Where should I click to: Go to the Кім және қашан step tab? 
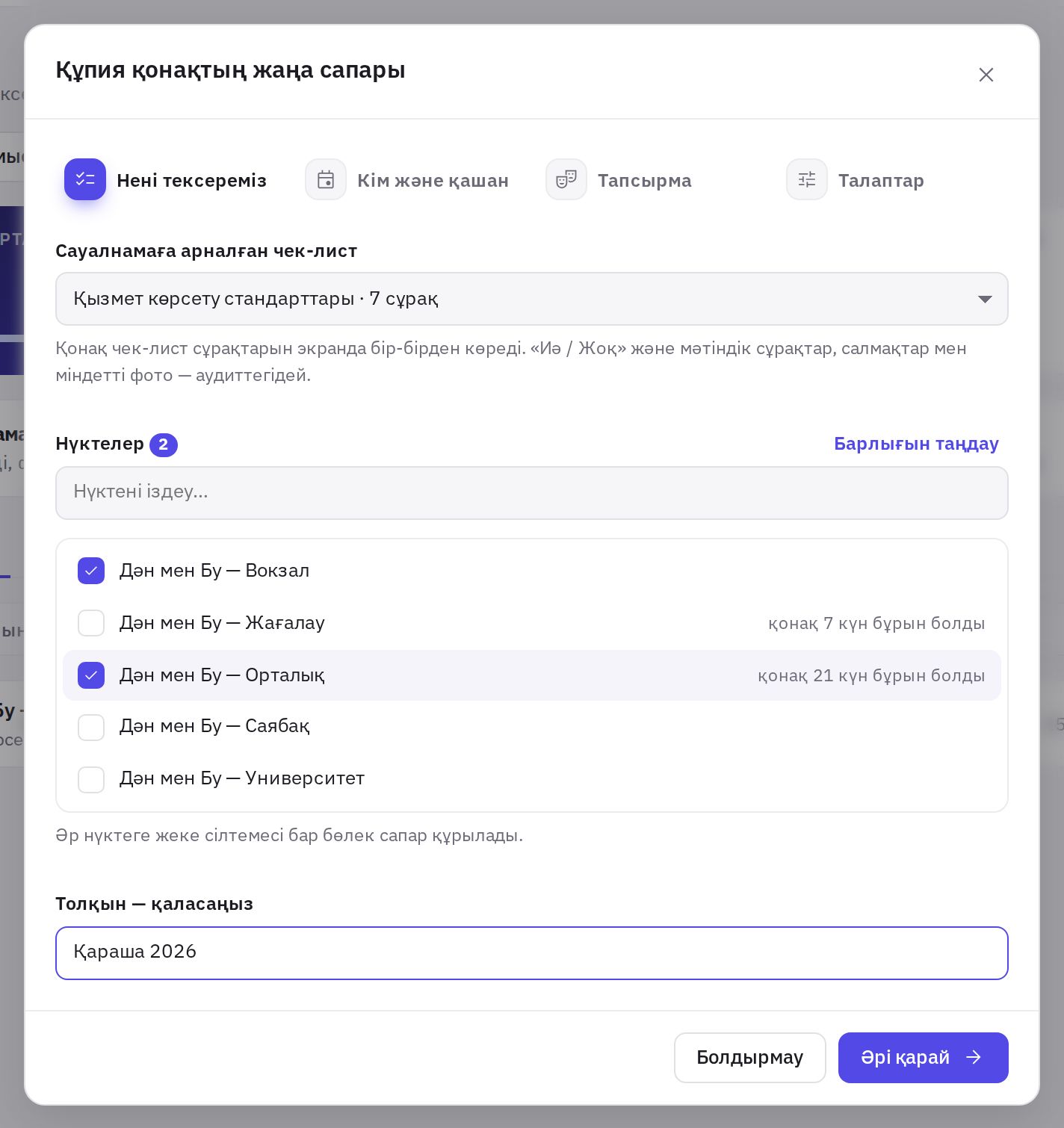click(407, 179)
